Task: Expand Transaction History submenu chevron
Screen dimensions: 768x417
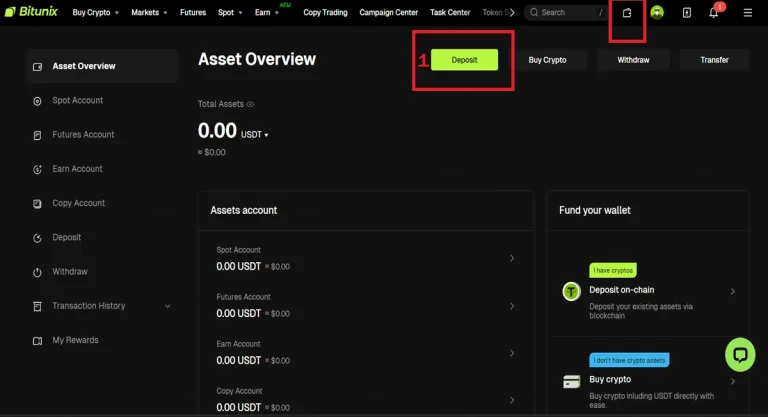Action: 168,306
